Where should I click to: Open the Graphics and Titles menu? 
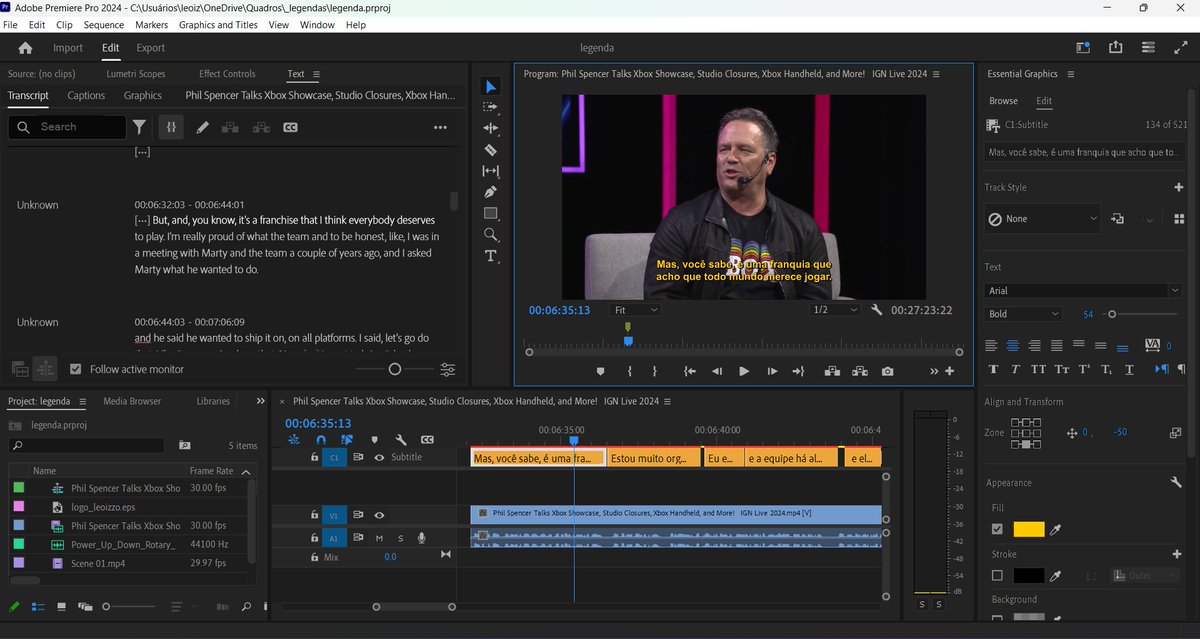tap(218, 25)
